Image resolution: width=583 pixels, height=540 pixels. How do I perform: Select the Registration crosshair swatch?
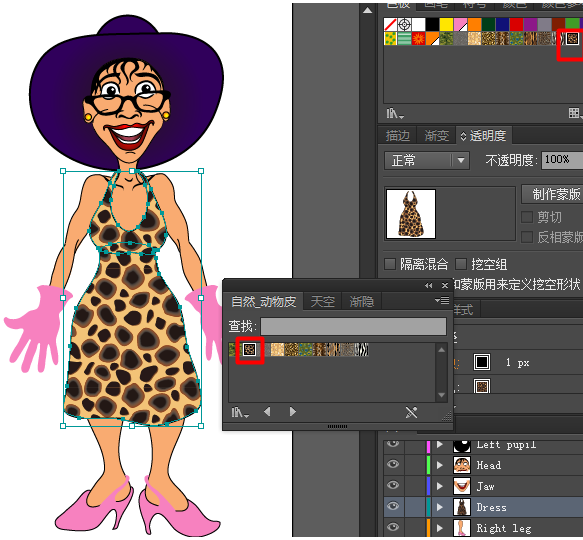coord(404,25)
